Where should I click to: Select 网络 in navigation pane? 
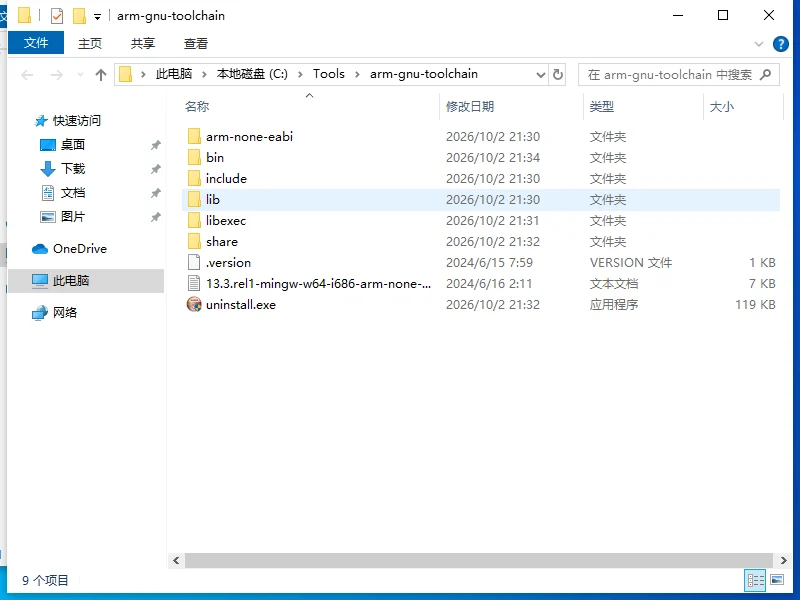[x=64, y=312]
